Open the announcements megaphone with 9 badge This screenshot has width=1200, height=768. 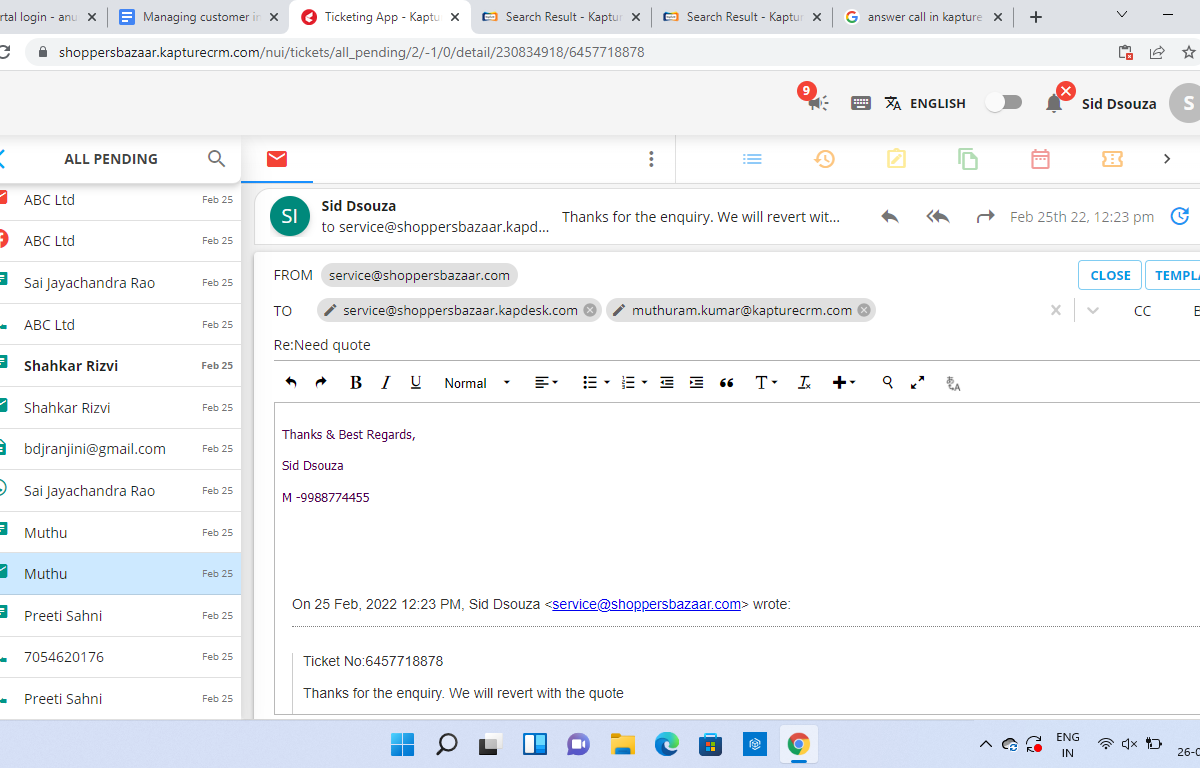(818, 102)
